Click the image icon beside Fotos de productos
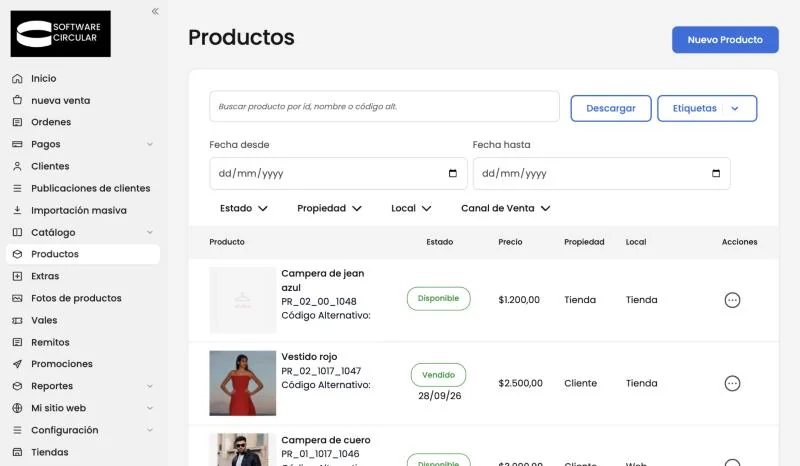Viewport: 800px width, 466px height. 17,298
